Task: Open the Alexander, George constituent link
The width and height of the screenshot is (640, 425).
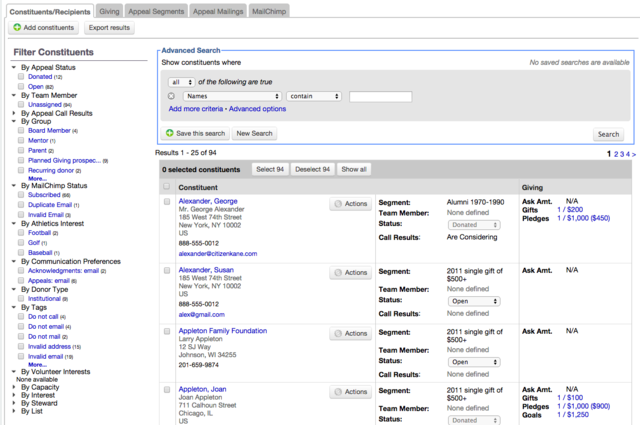Action: pos(208,201)
